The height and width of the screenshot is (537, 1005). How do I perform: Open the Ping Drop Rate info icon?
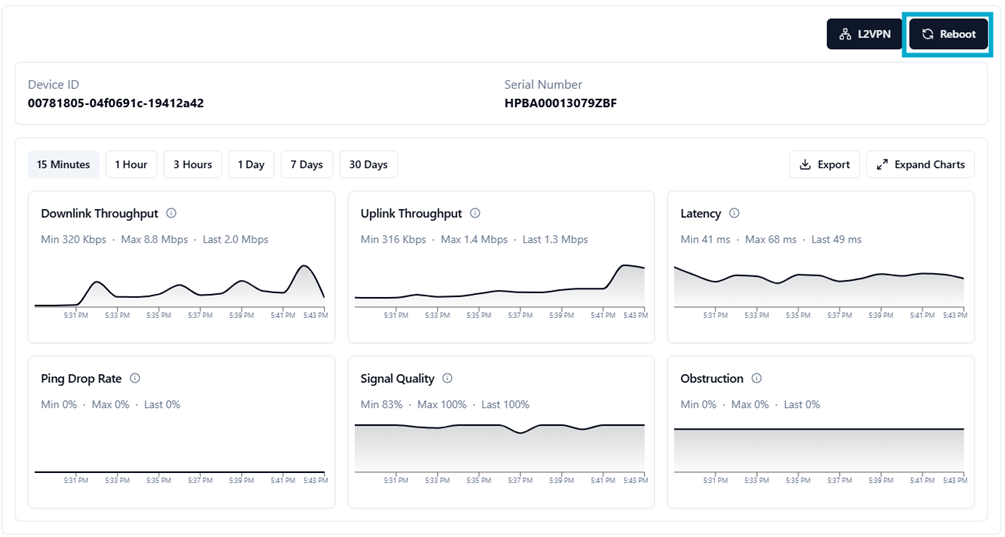pyautogui.click(x=135, y=378)
